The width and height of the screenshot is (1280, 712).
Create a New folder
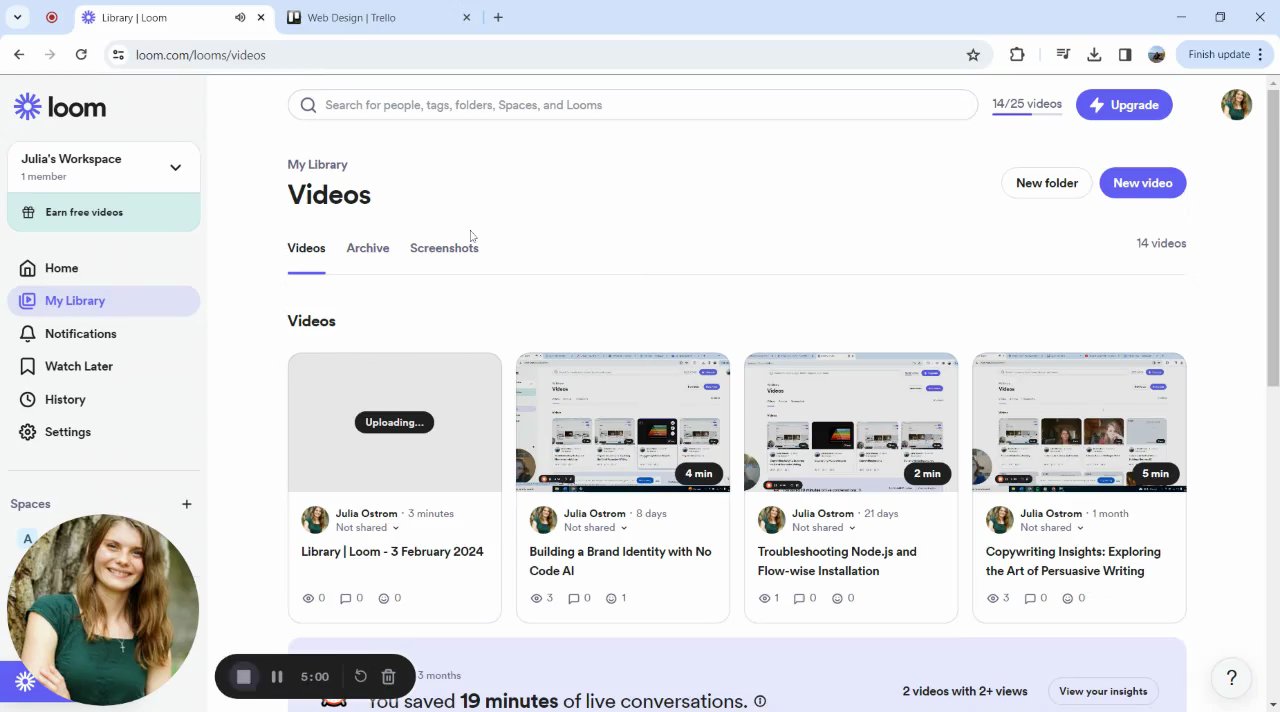[x=1047, y=183]
